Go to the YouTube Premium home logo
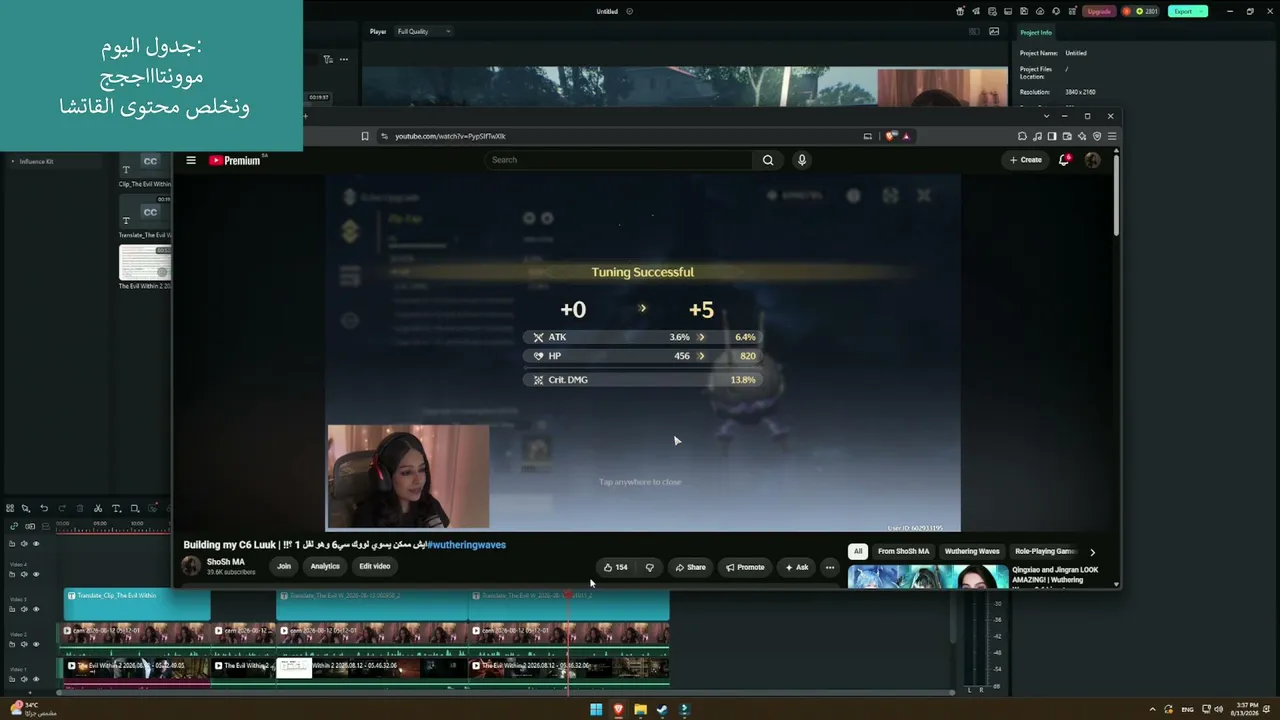This screenshot has width=1280, height=720. point(235,160)
